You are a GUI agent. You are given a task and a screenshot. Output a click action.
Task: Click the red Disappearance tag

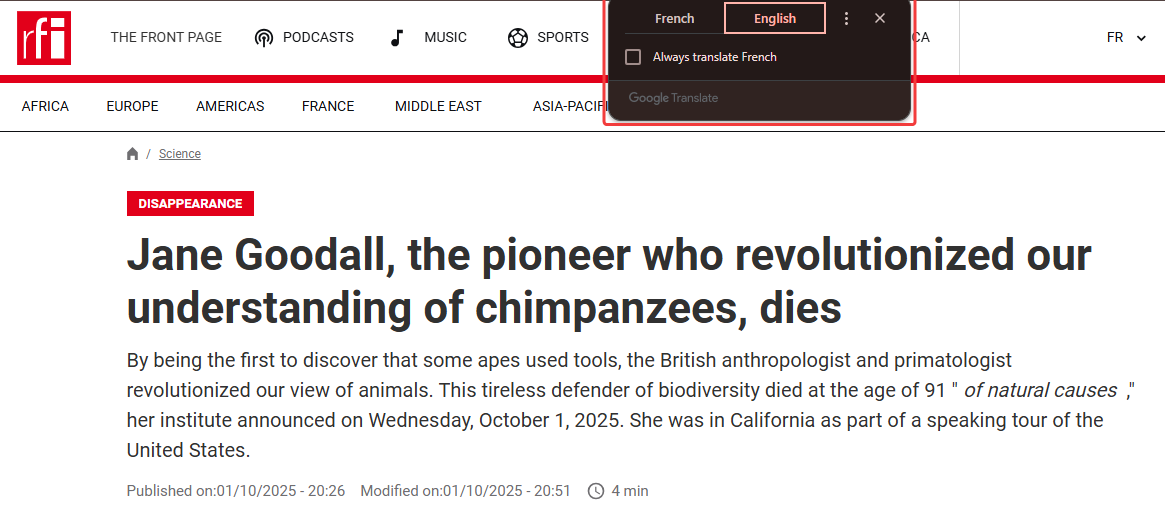pos(190,204)
